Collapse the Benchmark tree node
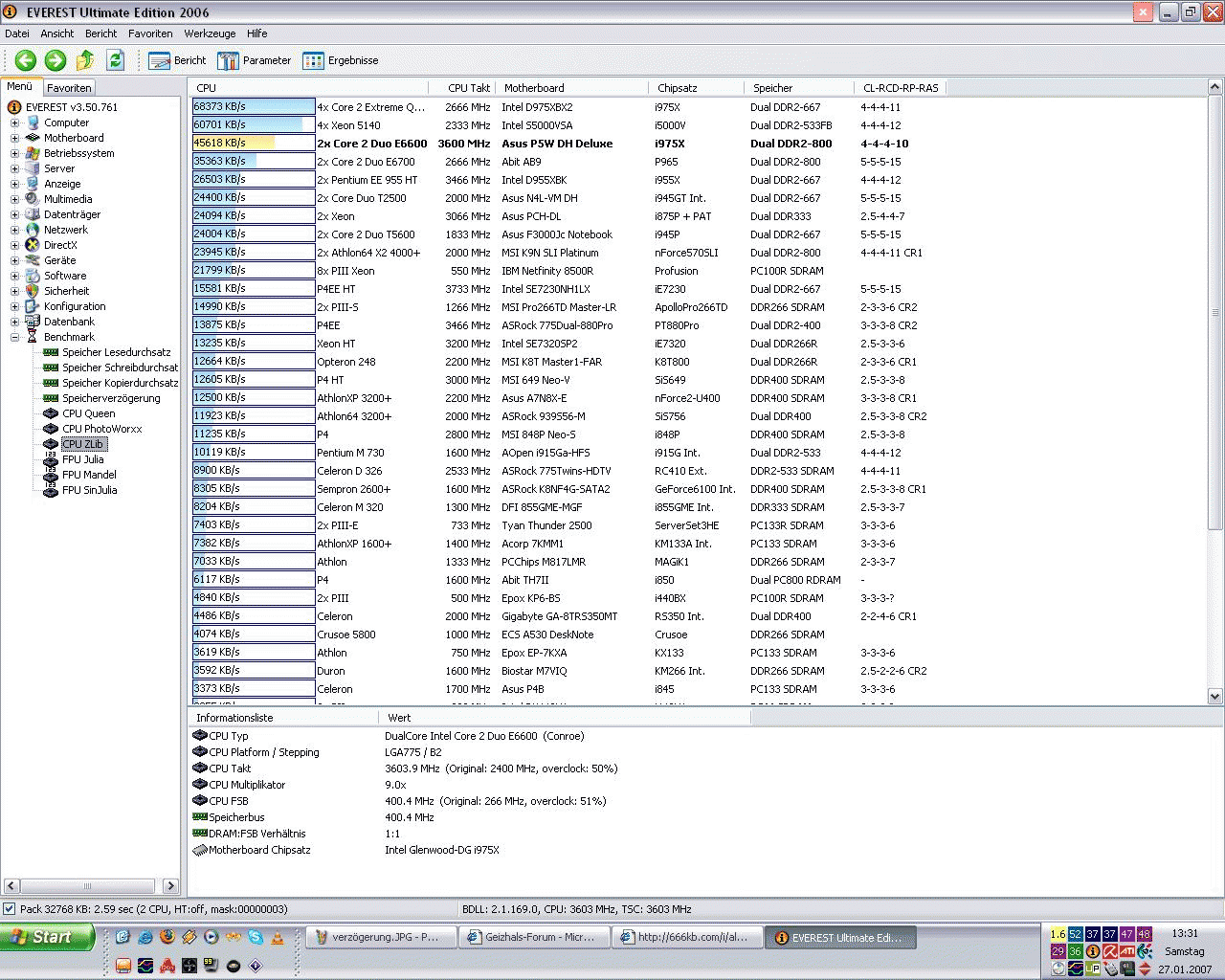This screenshot has width=1225, height=980. pyautogui.click(x=14, y=337)
